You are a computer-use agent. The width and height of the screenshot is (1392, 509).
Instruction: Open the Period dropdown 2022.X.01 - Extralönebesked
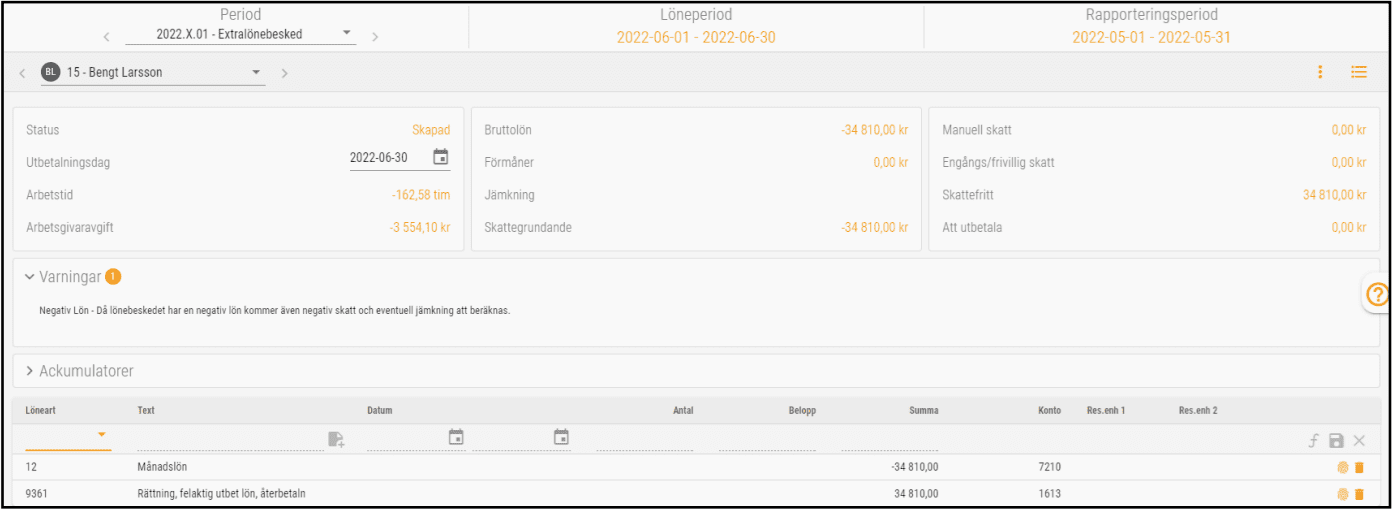[240, 34]
